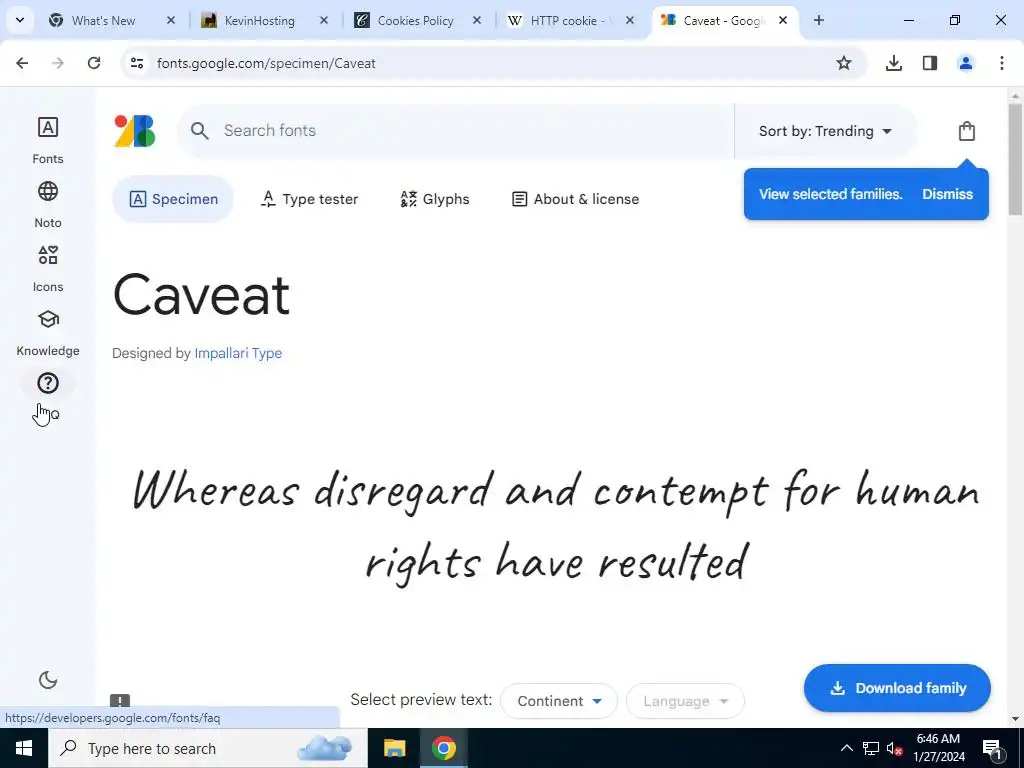This screenshot has height=768, width=1024.
Task: Open the selected families shopping bag
Action: tap(967, 131)
